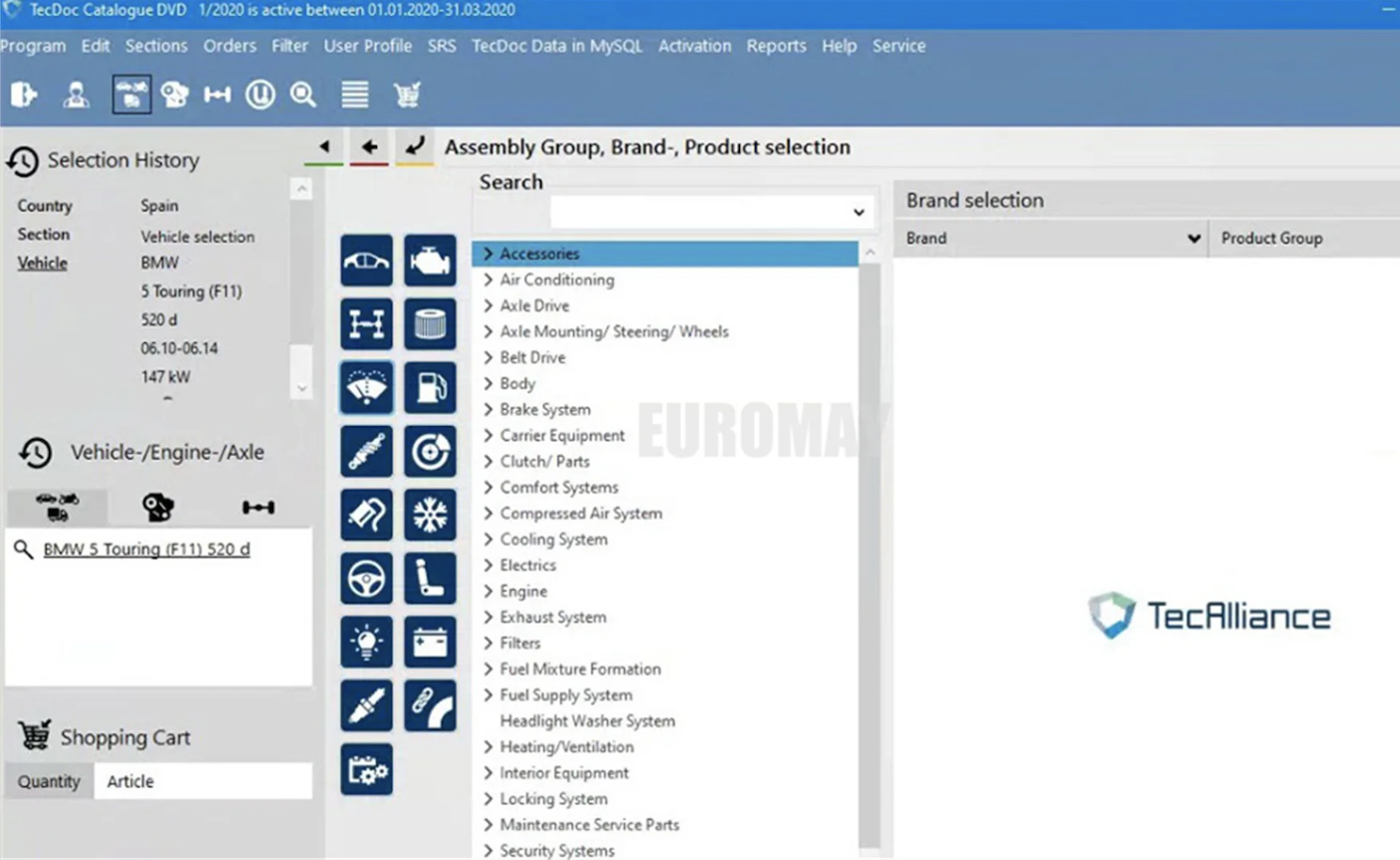Select the seat interior assembly group tile
1400x860 pixels.
click(430, 580)
